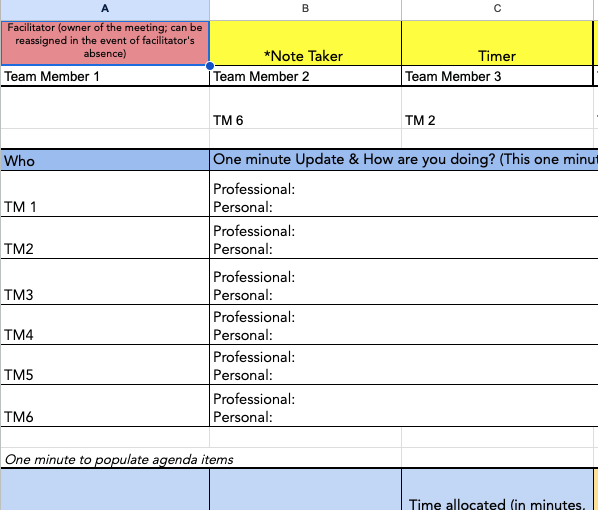Screen dimensions: 598x510
Task: Click the Professional/Personal cell for TM6
Action: coord(404,406)
